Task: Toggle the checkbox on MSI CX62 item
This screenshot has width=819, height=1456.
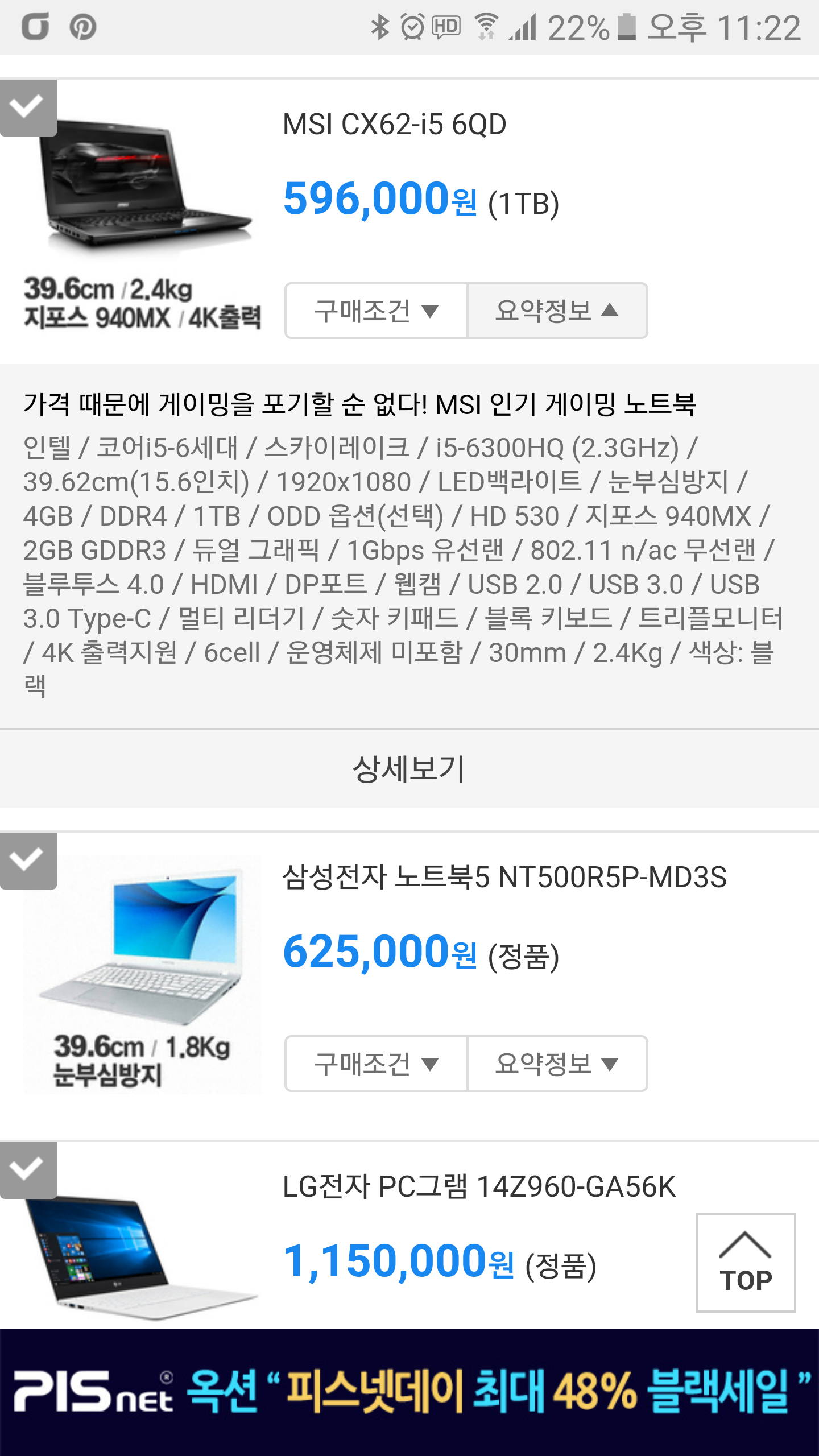Action: pos(28,108)
